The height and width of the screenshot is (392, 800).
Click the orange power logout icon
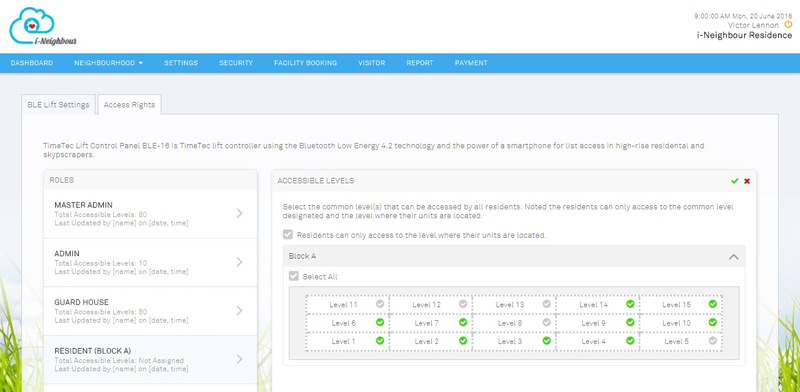[x=788, y=24]
